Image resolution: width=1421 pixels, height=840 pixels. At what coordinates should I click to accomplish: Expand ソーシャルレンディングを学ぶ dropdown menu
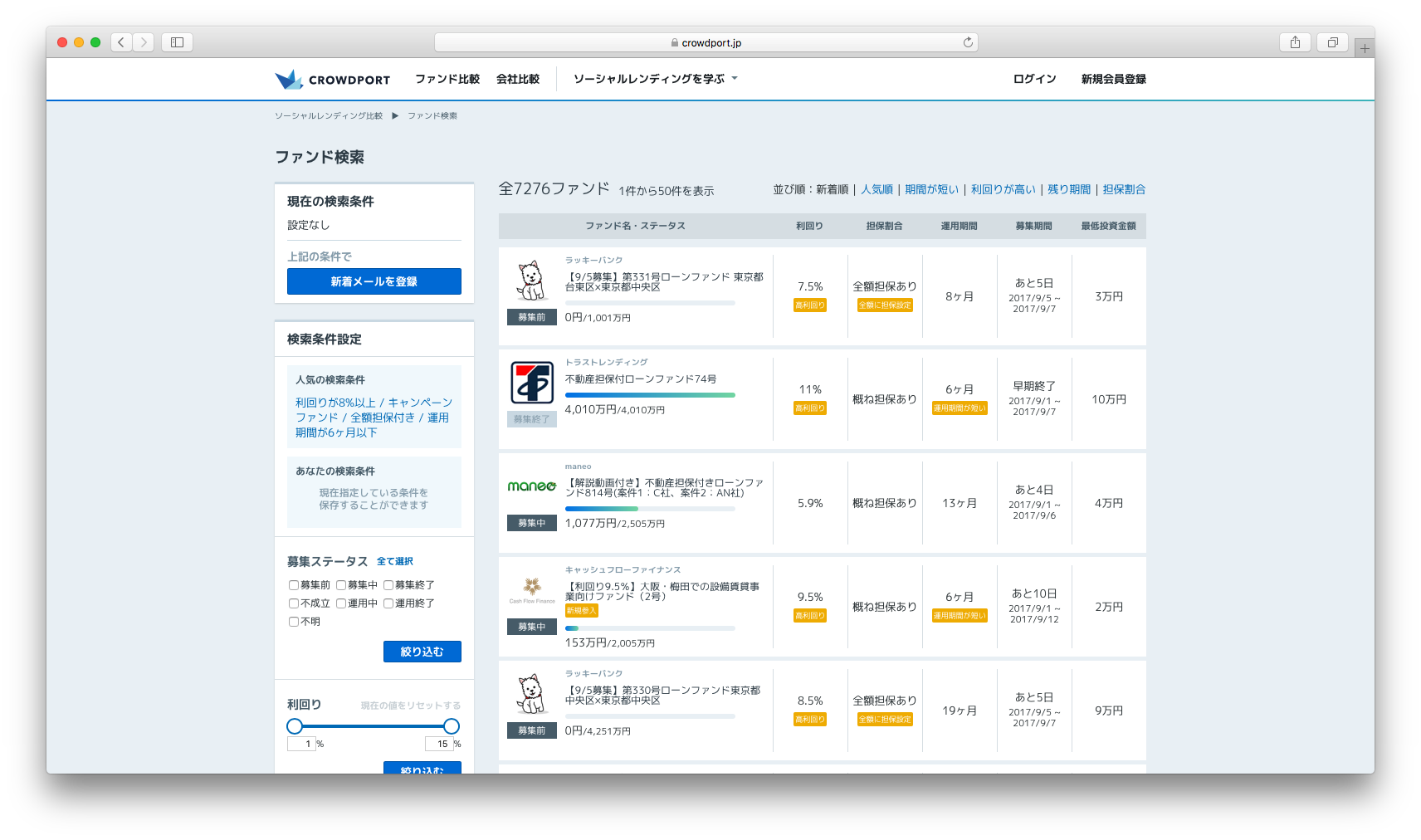[656, 79]
